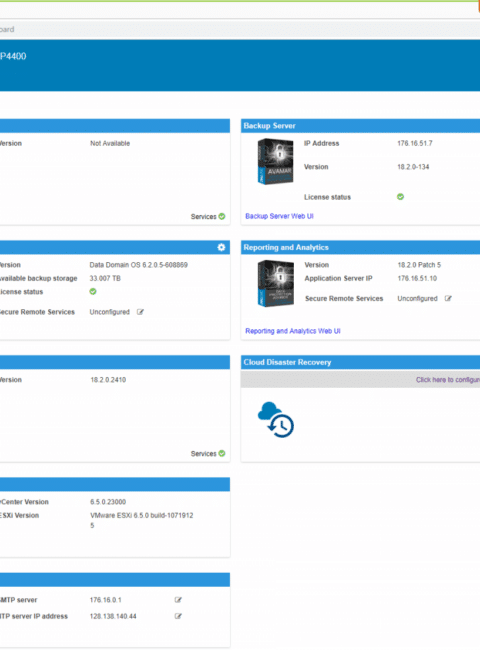Click Unconfigured text in Reporting and Analytics panel
The image size is (480, 650).
click(x=417, y=298)
